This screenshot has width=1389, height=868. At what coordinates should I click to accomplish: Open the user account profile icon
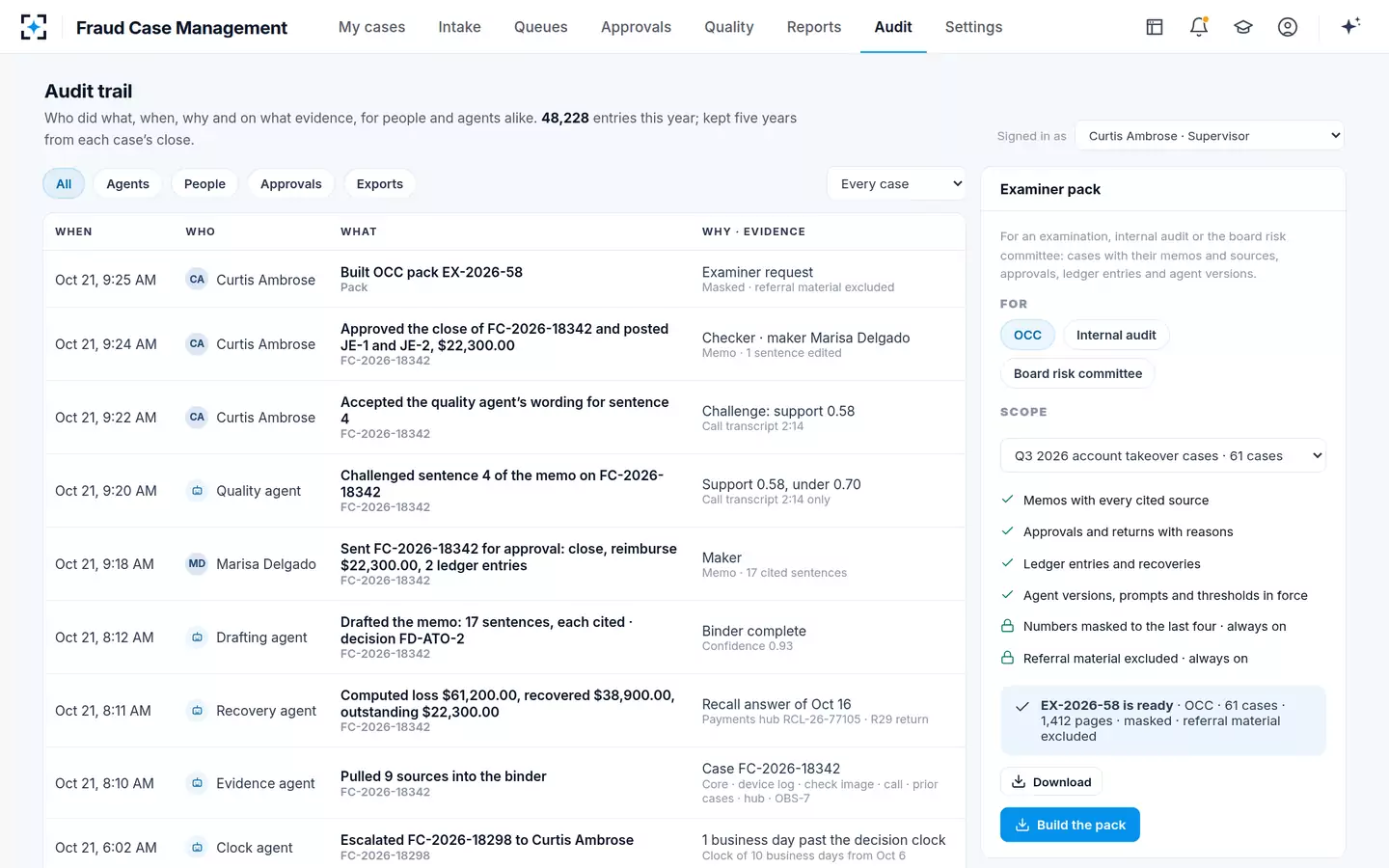1288,27
